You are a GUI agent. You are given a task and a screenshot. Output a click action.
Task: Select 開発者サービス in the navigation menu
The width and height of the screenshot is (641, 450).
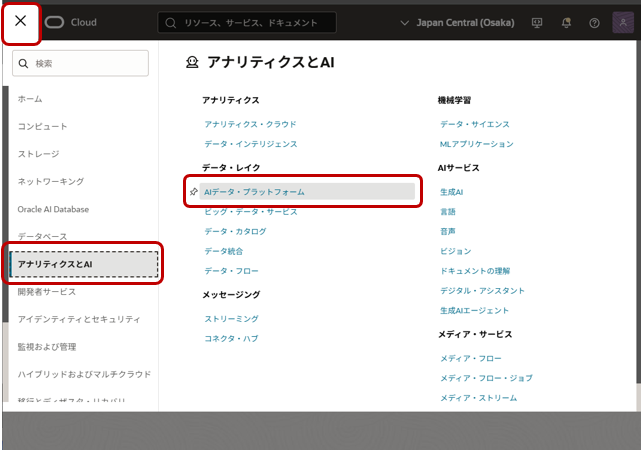pos(47,291)
